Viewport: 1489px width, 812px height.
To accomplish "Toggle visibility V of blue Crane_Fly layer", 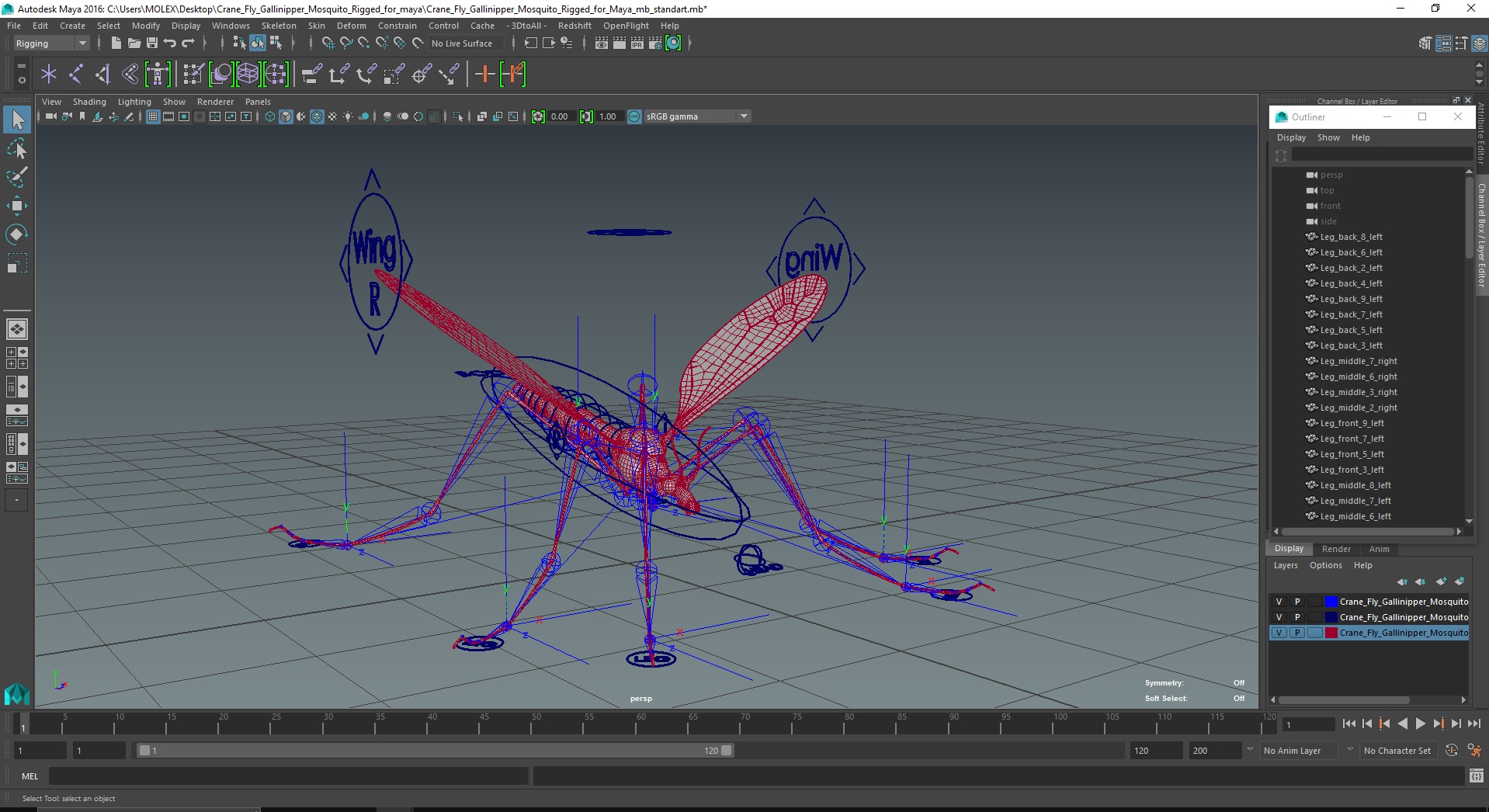I will point(1279,602).
